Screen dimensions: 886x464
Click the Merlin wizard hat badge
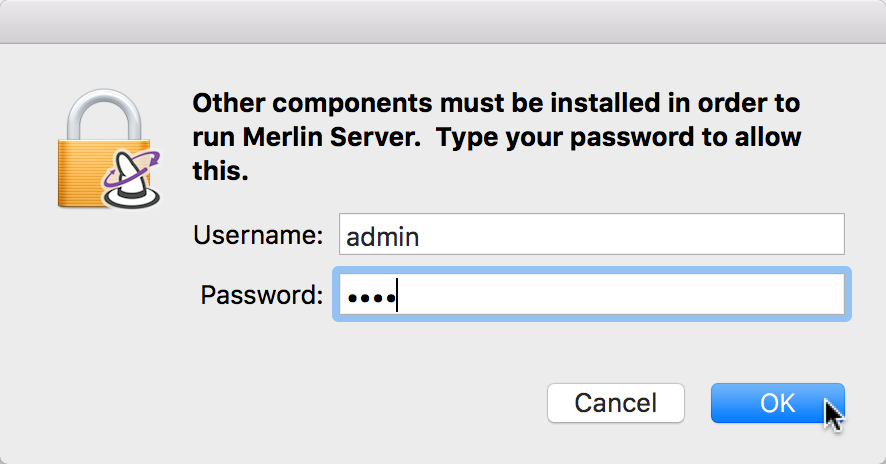(x=132, y=180)
